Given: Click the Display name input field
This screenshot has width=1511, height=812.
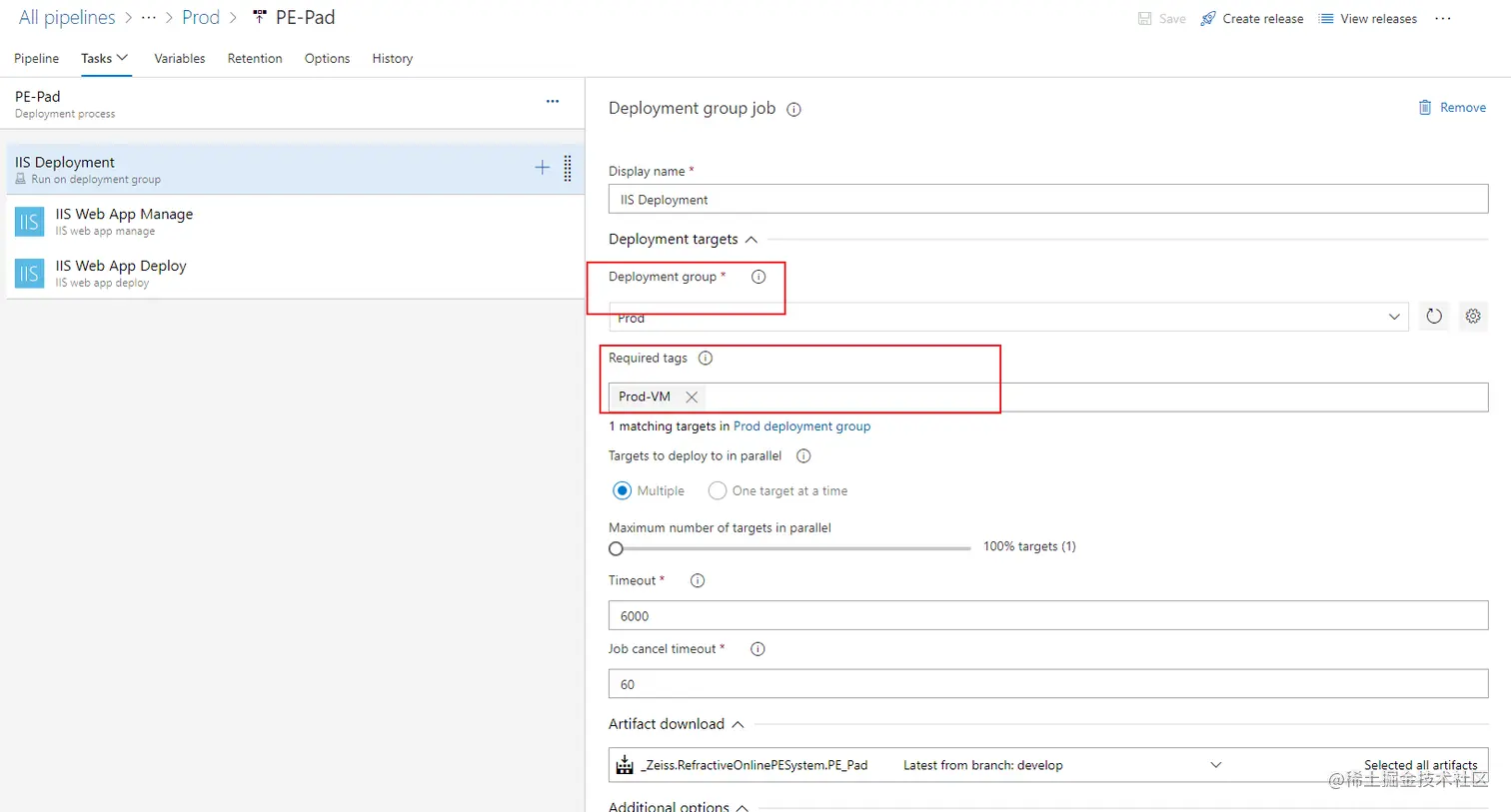Looking at the screenshot, I should [x=1047, y=200].
